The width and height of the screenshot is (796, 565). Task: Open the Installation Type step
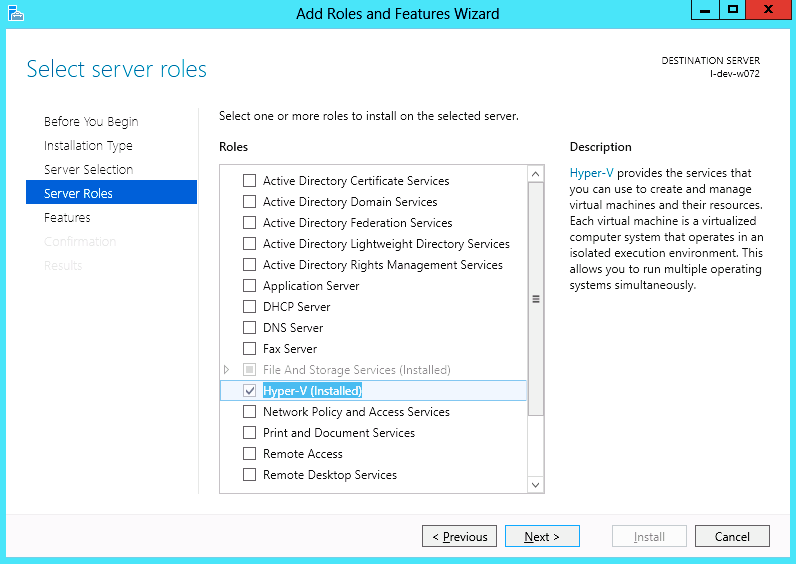pyautogui.click(x=88, y=146)
